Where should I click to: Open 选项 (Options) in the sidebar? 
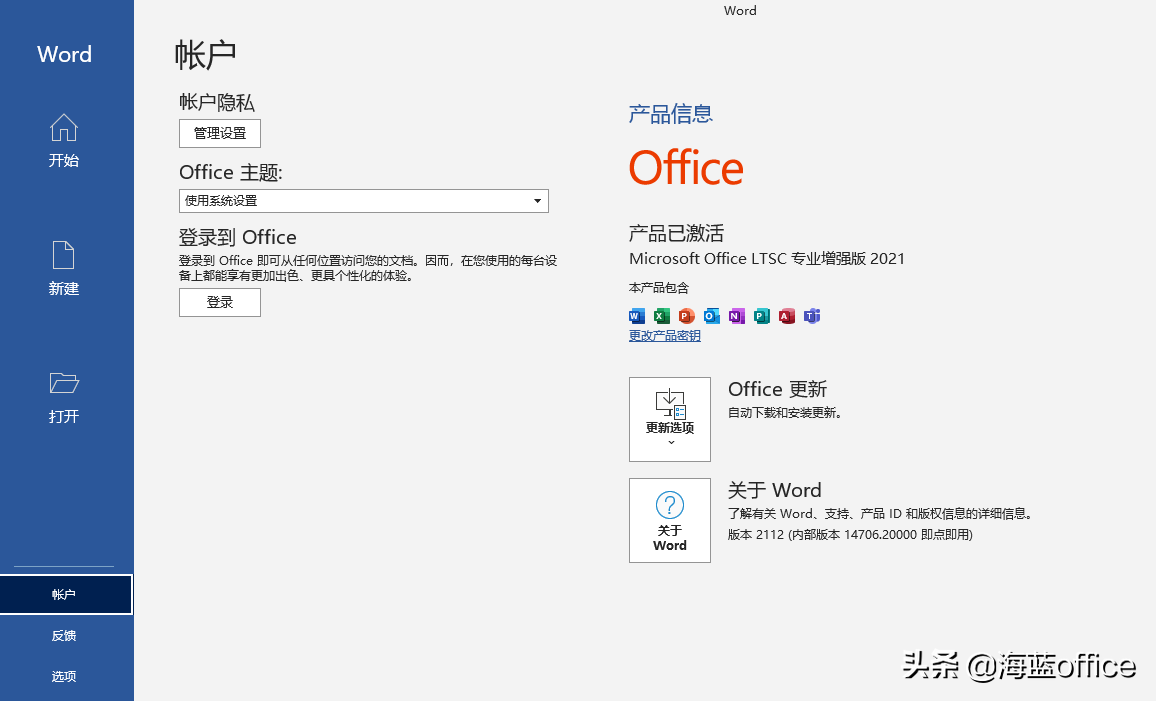tap(64, 676)
